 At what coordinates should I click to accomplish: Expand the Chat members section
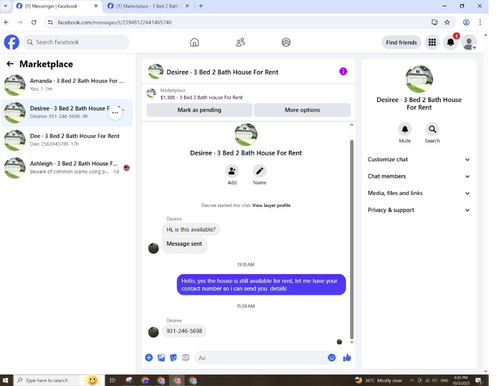click(419, 176)
